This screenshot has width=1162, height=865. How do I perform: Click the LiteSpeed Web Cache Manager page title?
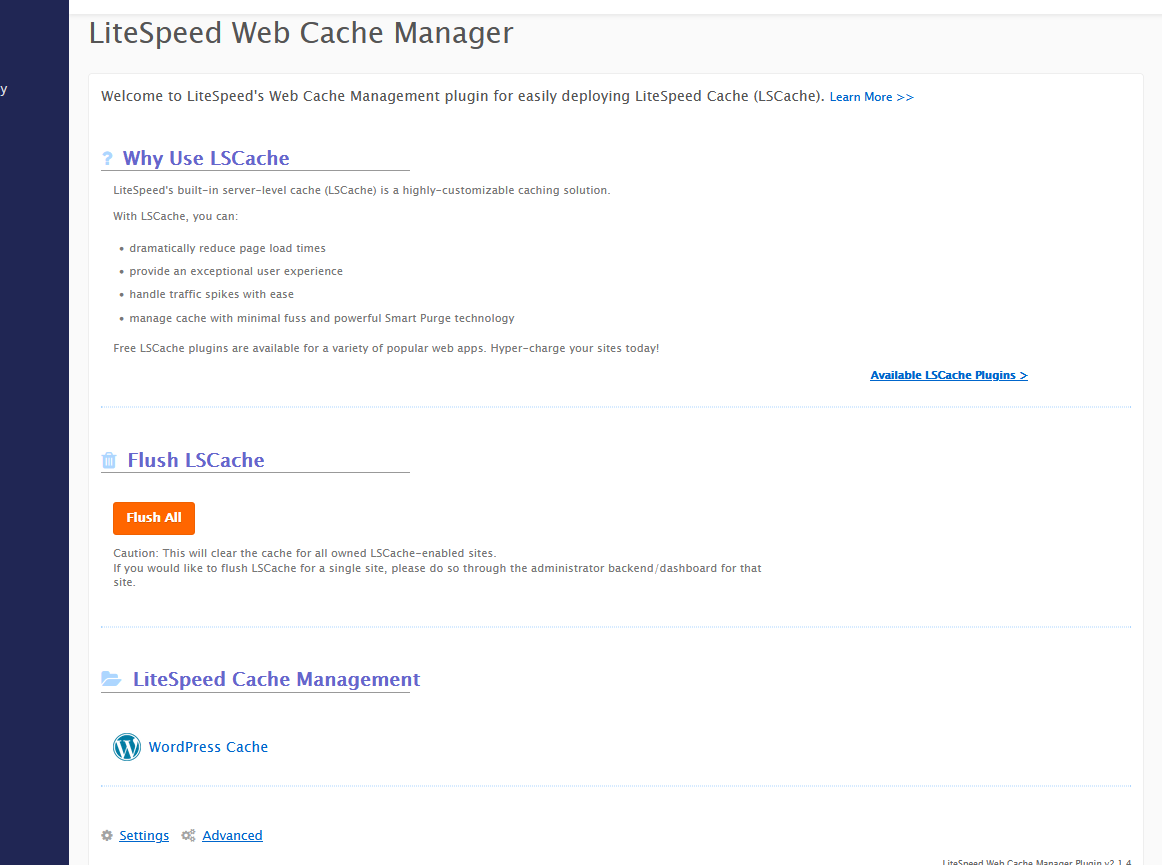pyautogui.click(x=300, y=33)
